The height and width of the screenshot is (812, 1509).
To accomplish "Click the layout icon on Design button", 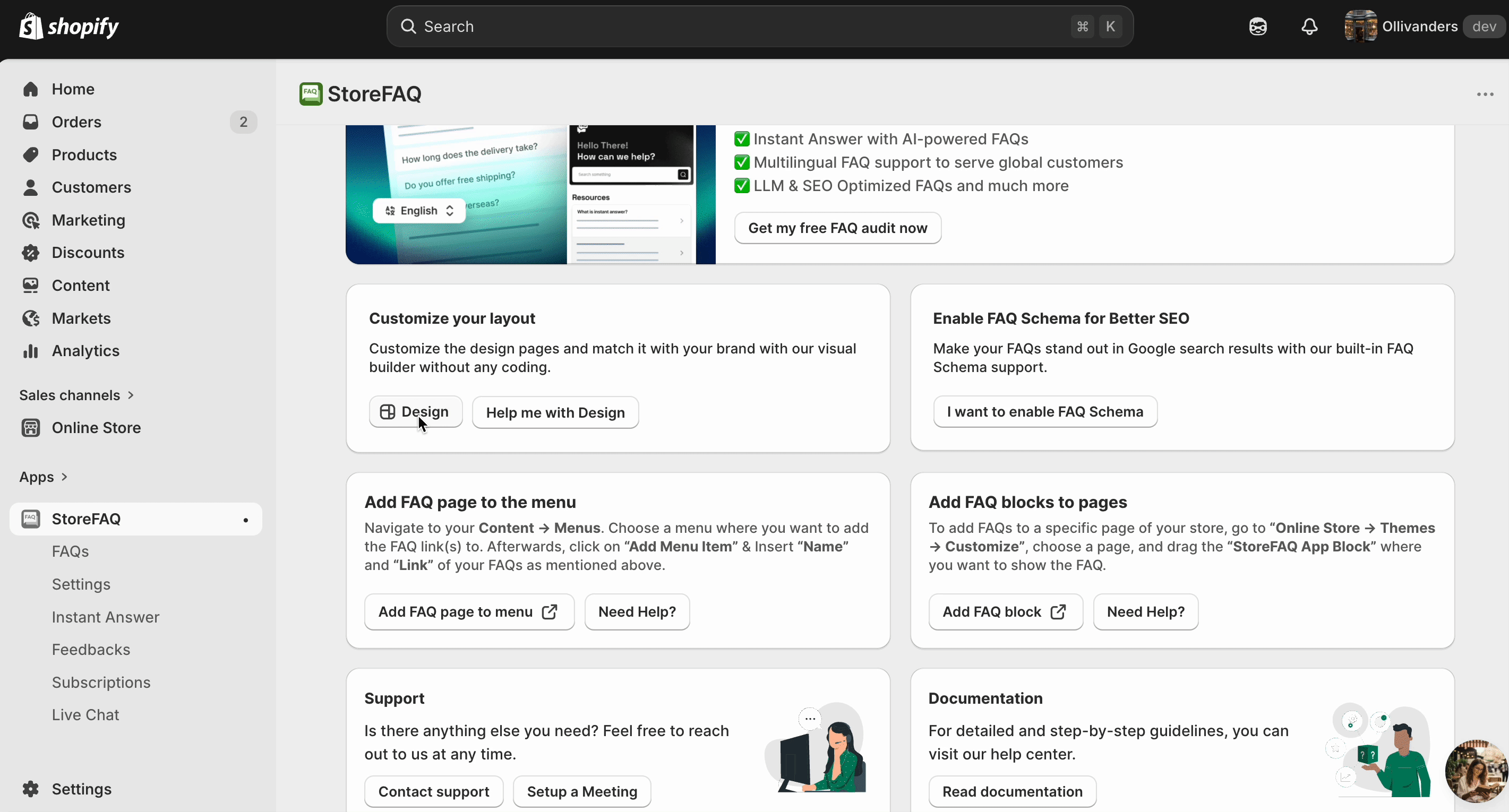I will pos(387,411).
